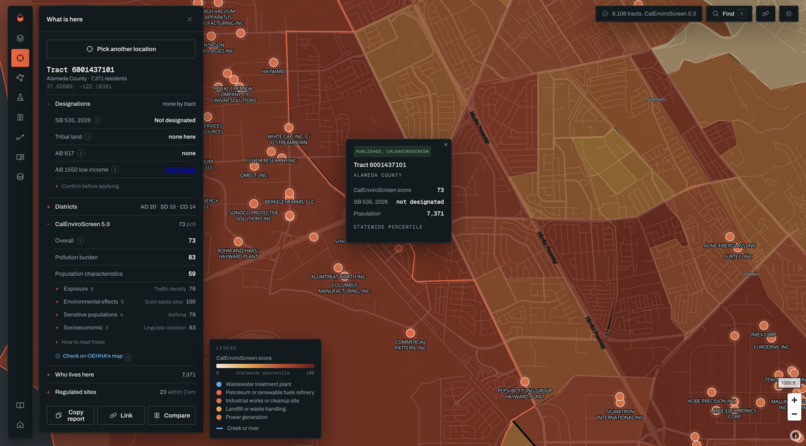Close the What is here panel

(189, 20)
